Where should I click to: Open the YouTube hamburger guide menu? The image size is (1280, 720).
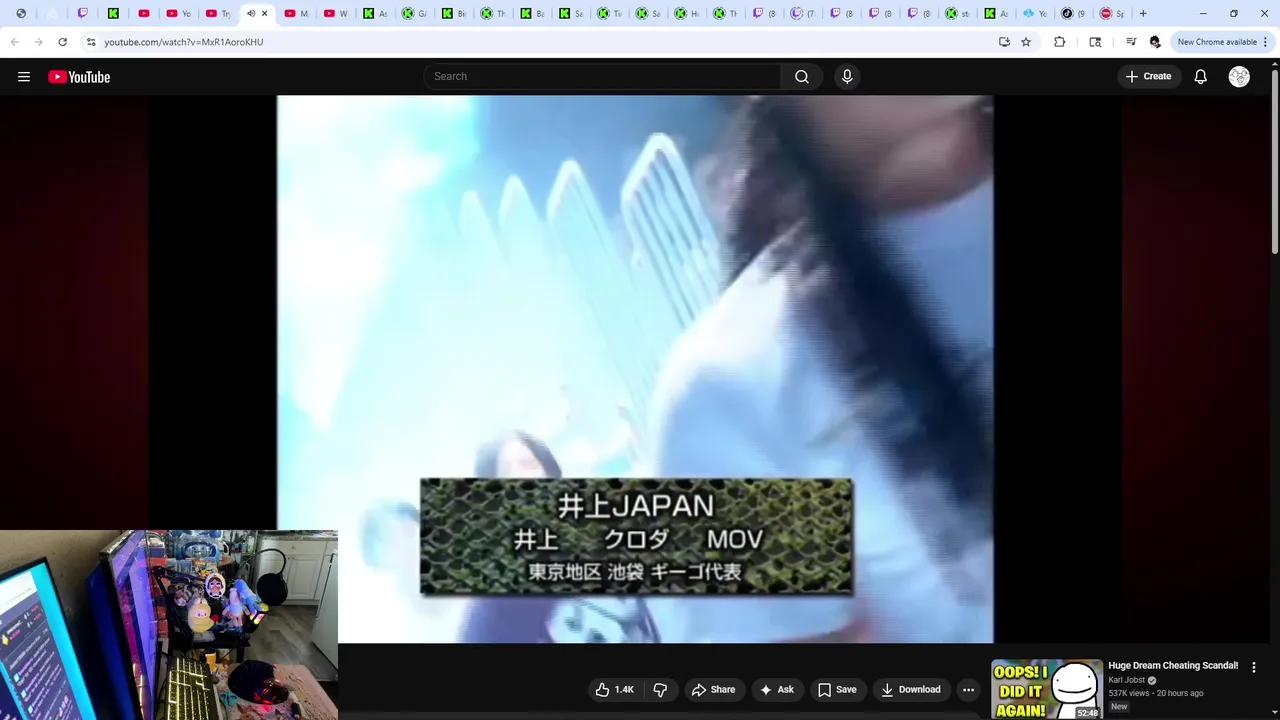tap(24, 77)
